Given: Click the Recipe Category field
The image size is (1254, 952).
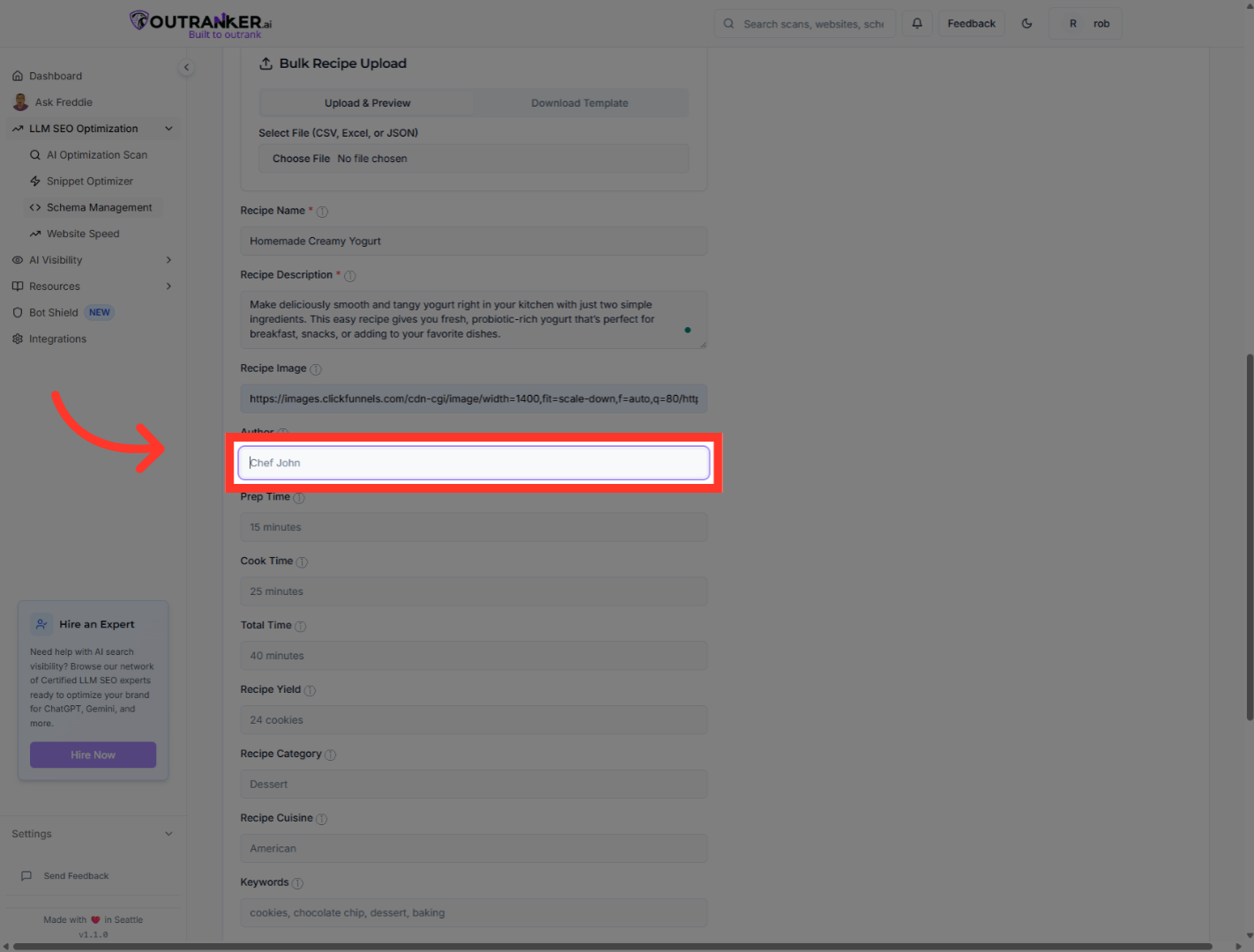Looking at the screenshot, I should click(474, 785).
